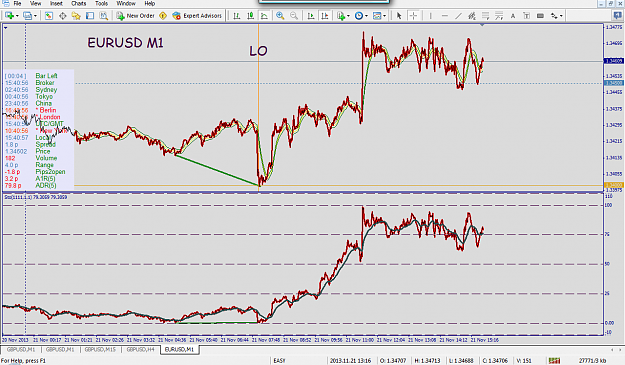The image size is (625, 365).
Task: Select the horizontal line tool
Action: coord(444,16)
